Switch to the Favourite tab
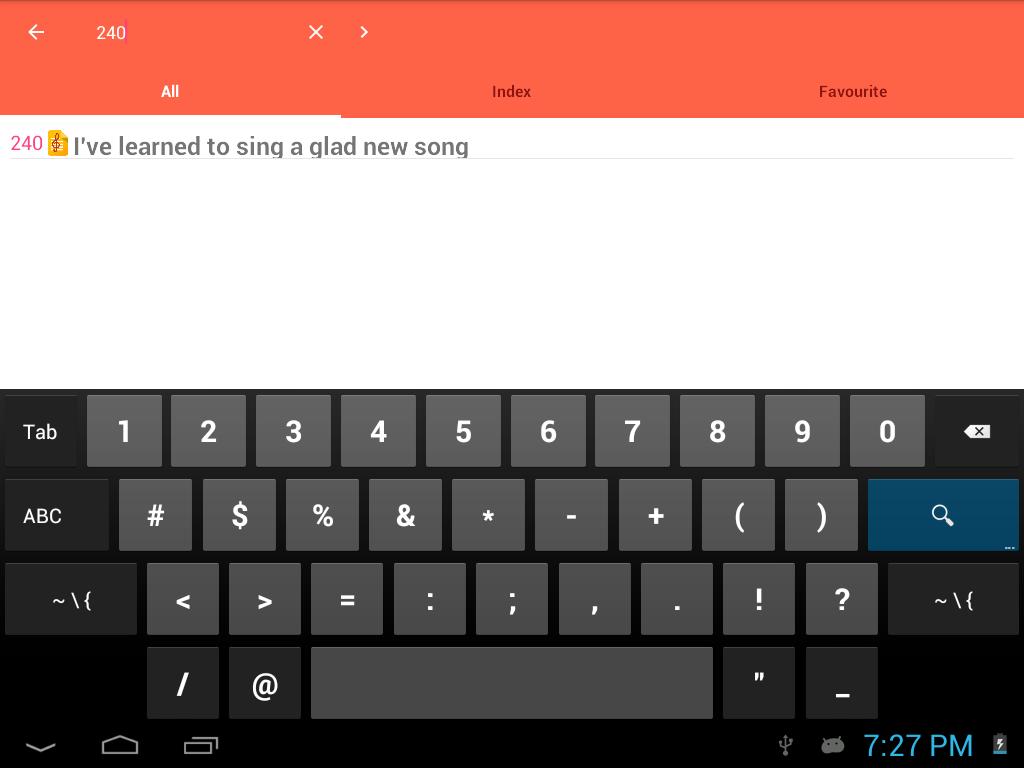This screenshot has width=1024, height=768. click(853, 91)
